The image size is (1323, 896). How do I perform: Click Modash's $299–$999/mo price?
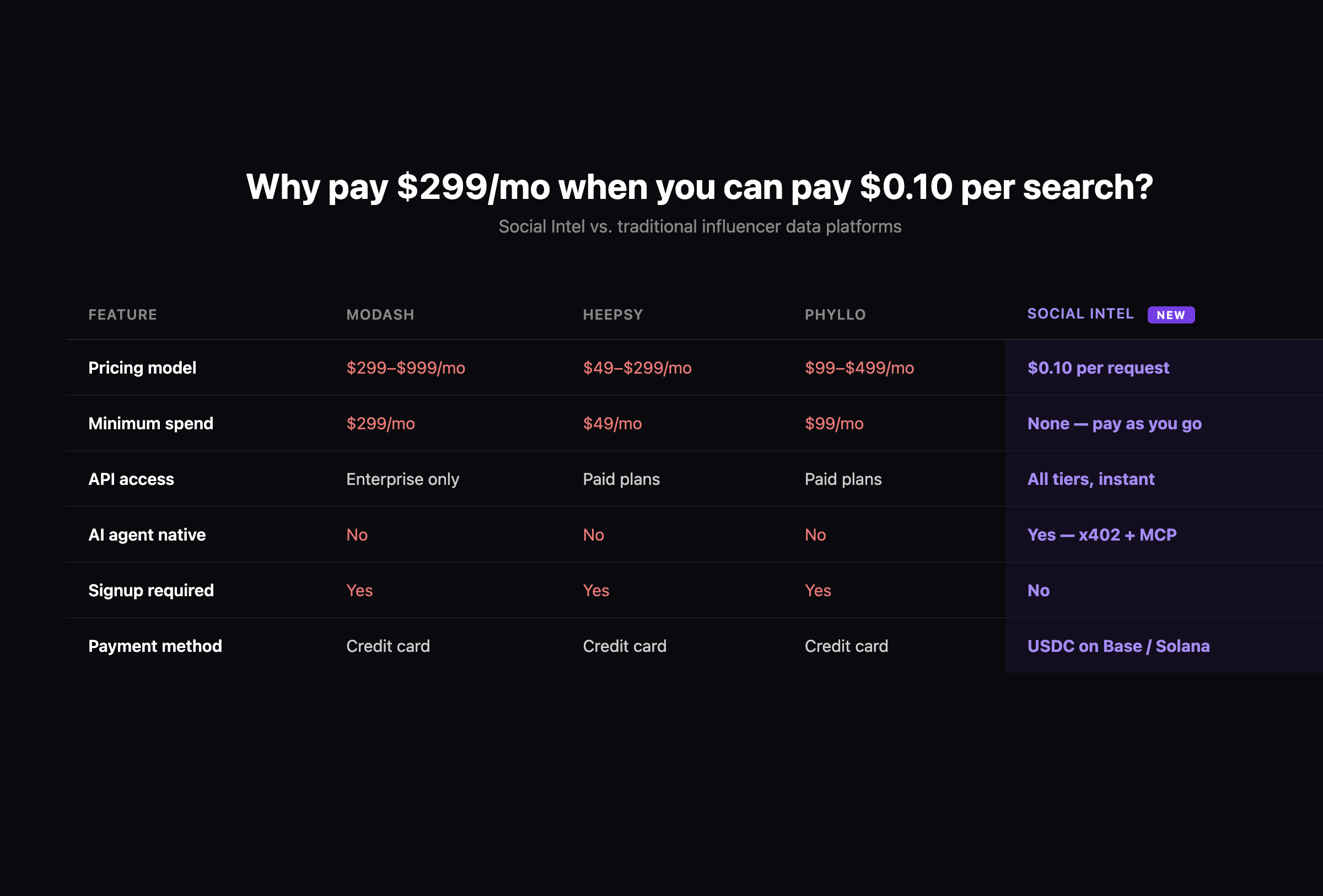click(x=405, y=368)
